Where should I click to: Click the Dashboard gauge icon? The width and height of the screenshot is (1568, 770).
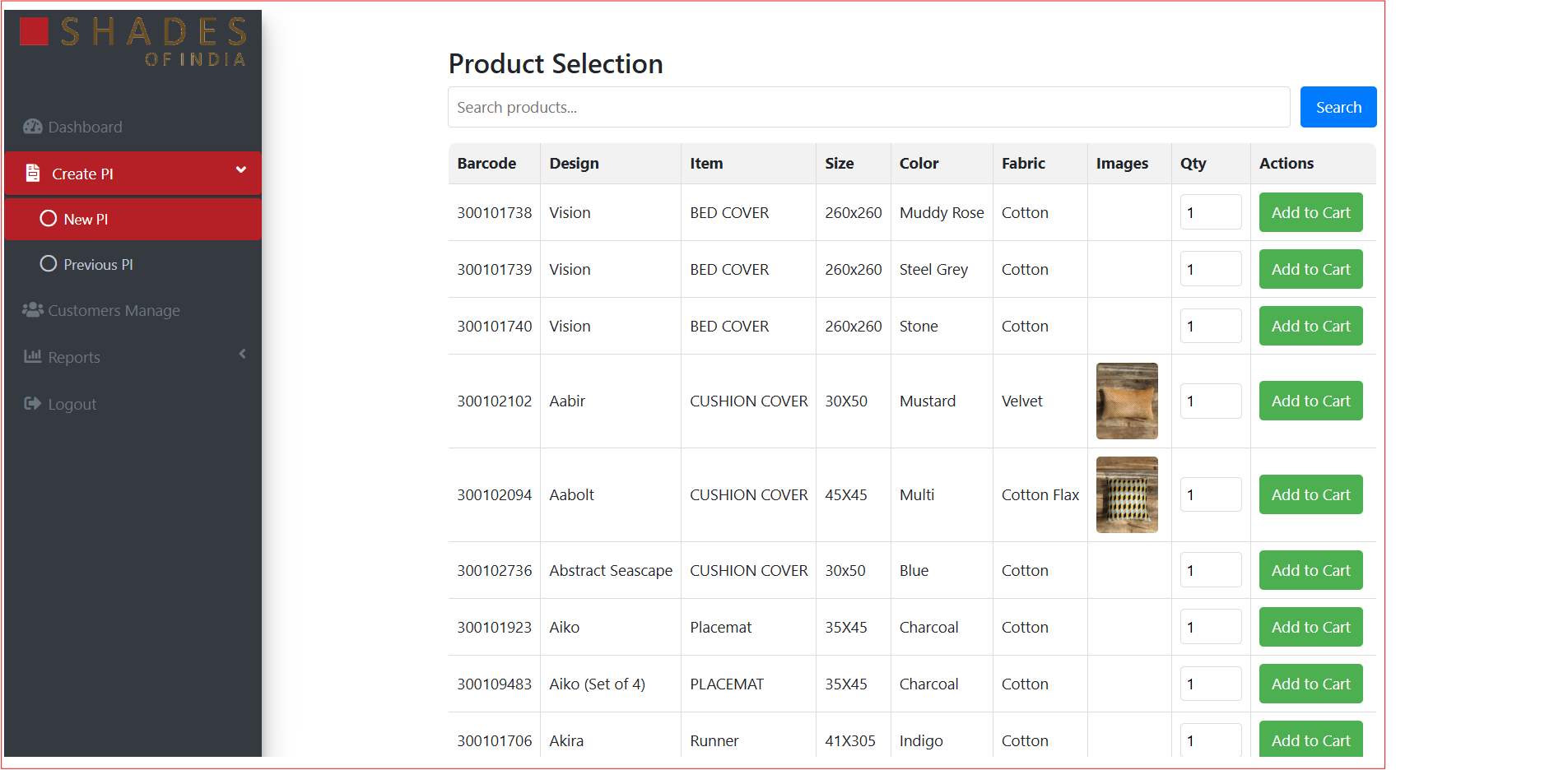32,127
